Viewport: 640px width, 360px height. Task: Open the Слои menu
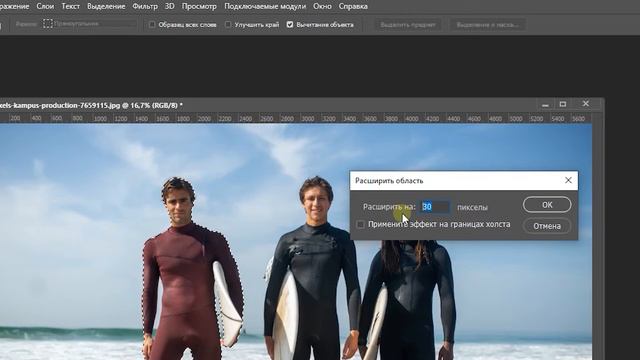coord(45,7)
